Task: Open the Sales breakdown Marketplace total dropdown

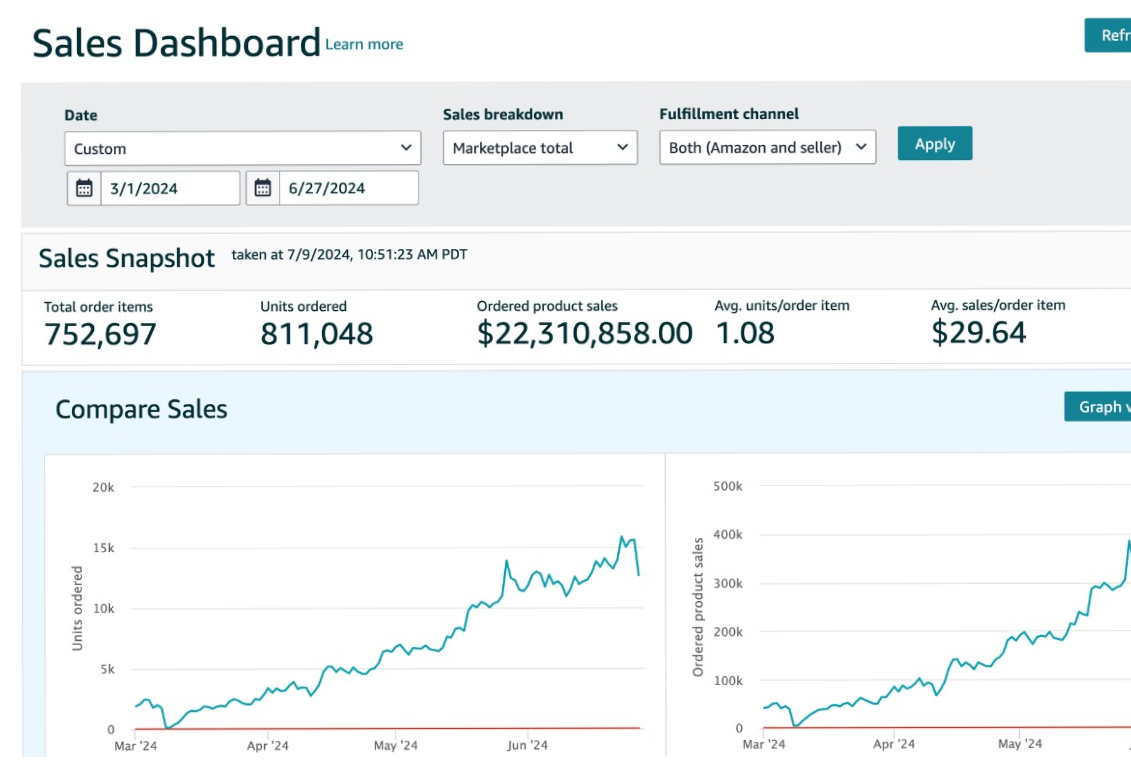Action: pos(540,148)
